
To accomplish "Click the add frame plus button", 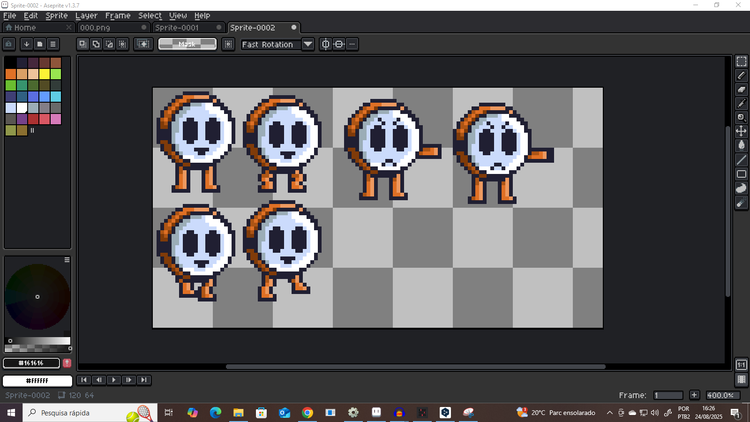I will pyautogui.click(x=694, y=395).
